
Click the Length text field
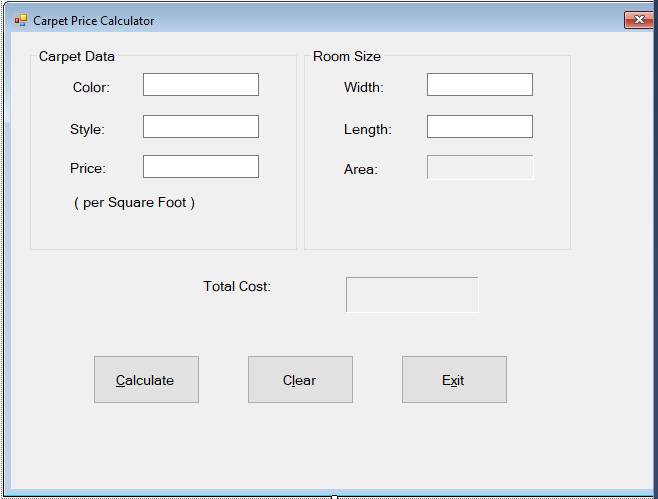pyautogui.click(x=480, y=127)
